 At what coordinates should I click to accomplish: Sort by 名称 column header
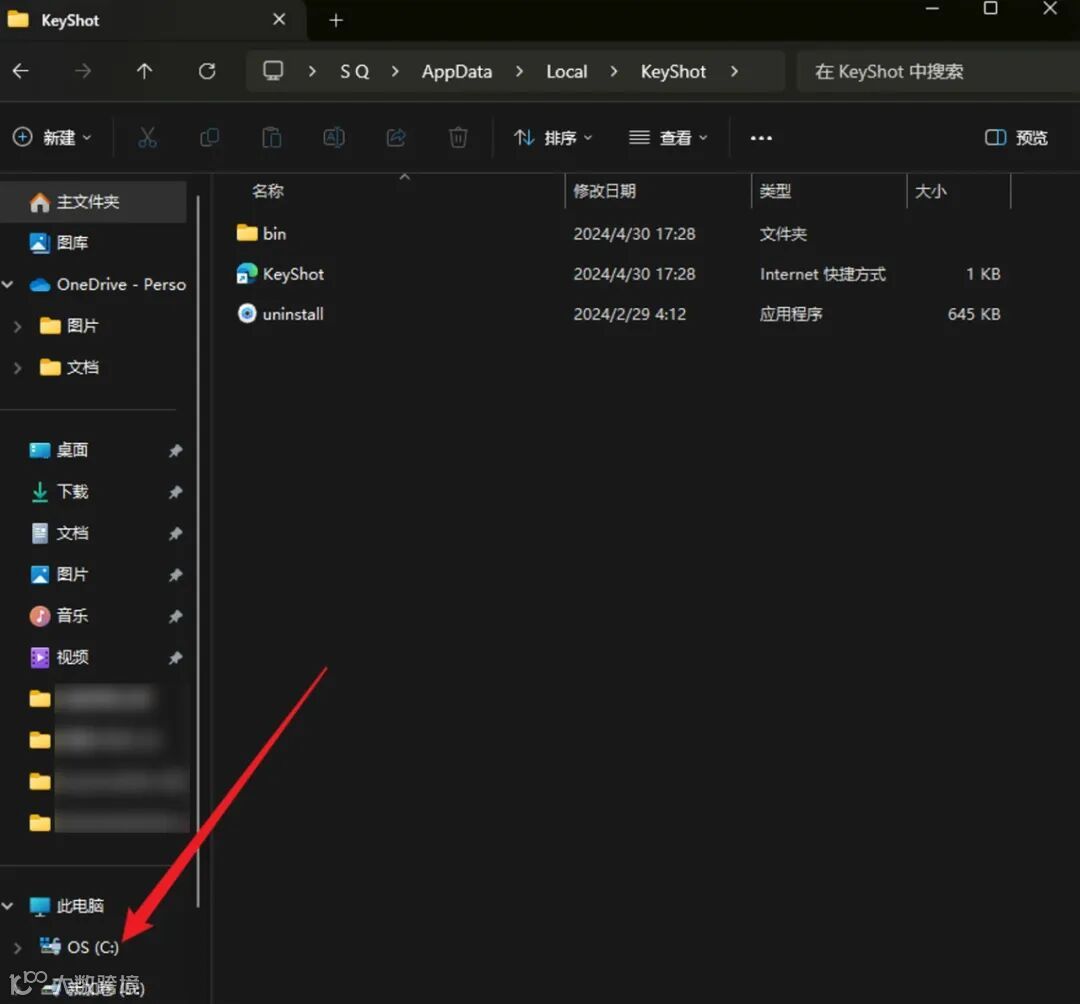(x=268, y=191)
